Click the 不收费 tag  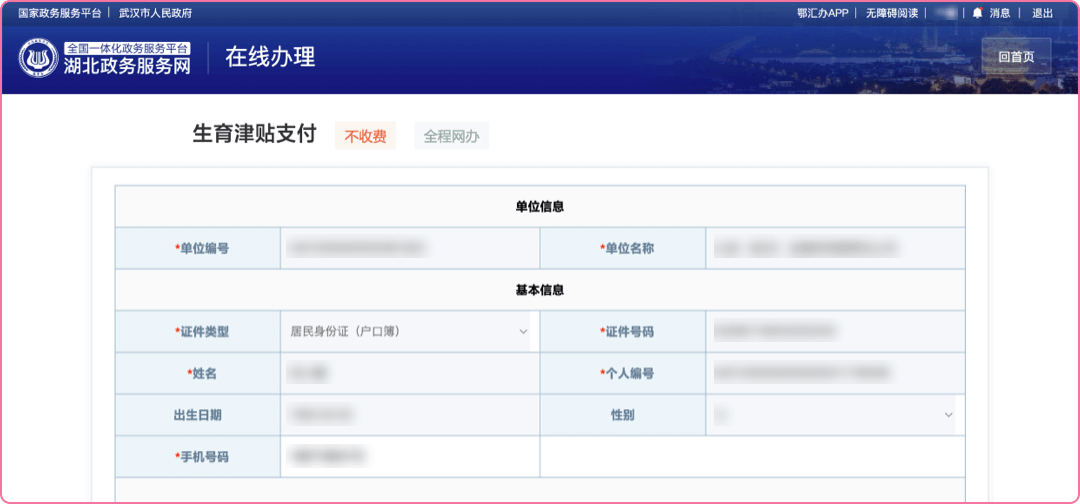click(365, 136)
